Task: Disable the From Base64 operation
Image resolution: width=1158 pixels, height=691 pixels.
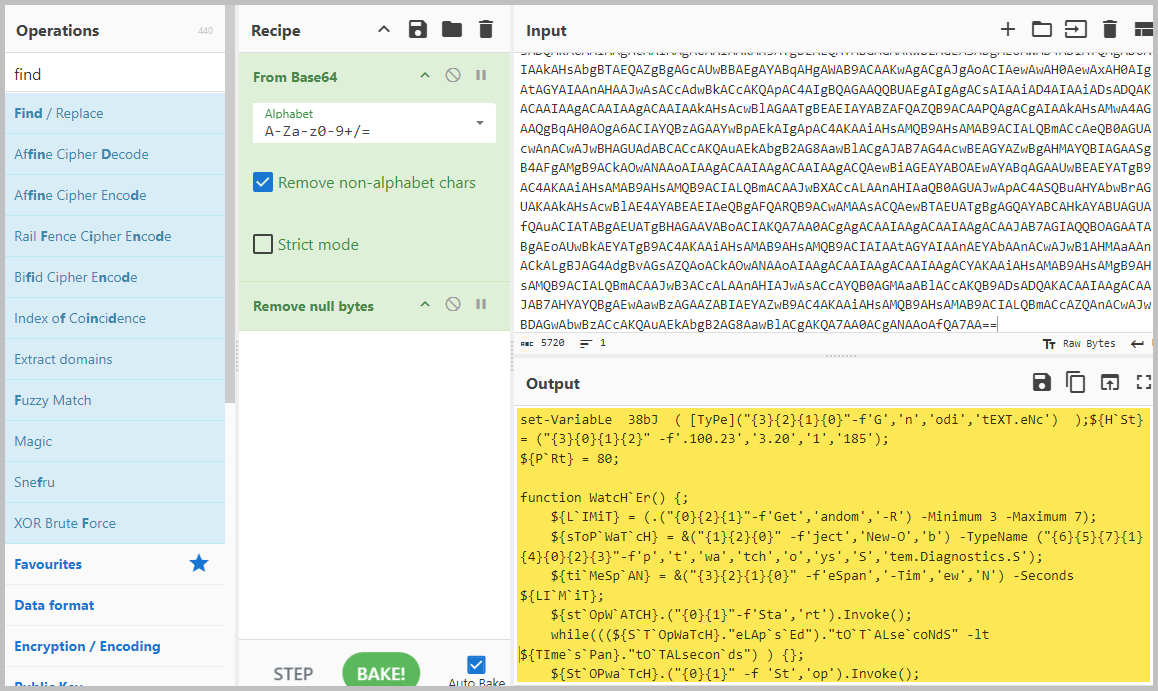Action: click(x=453, y=76)
